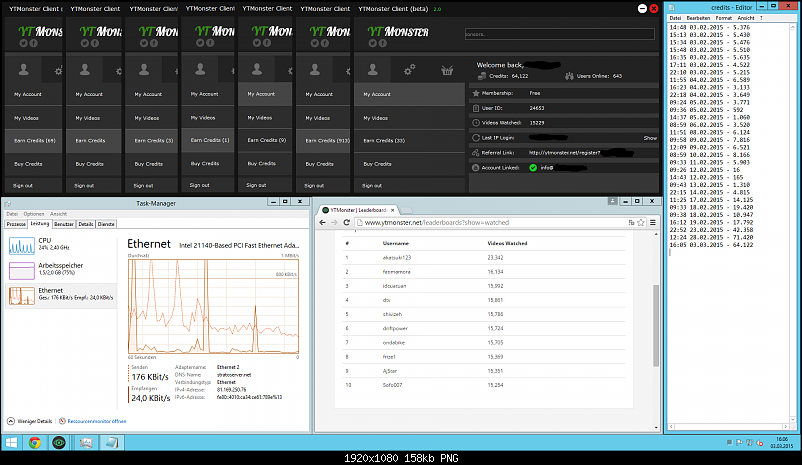Go back in the Chrome window
The image size is (802, 465).
pyautogui.click(x=322, y=223)
